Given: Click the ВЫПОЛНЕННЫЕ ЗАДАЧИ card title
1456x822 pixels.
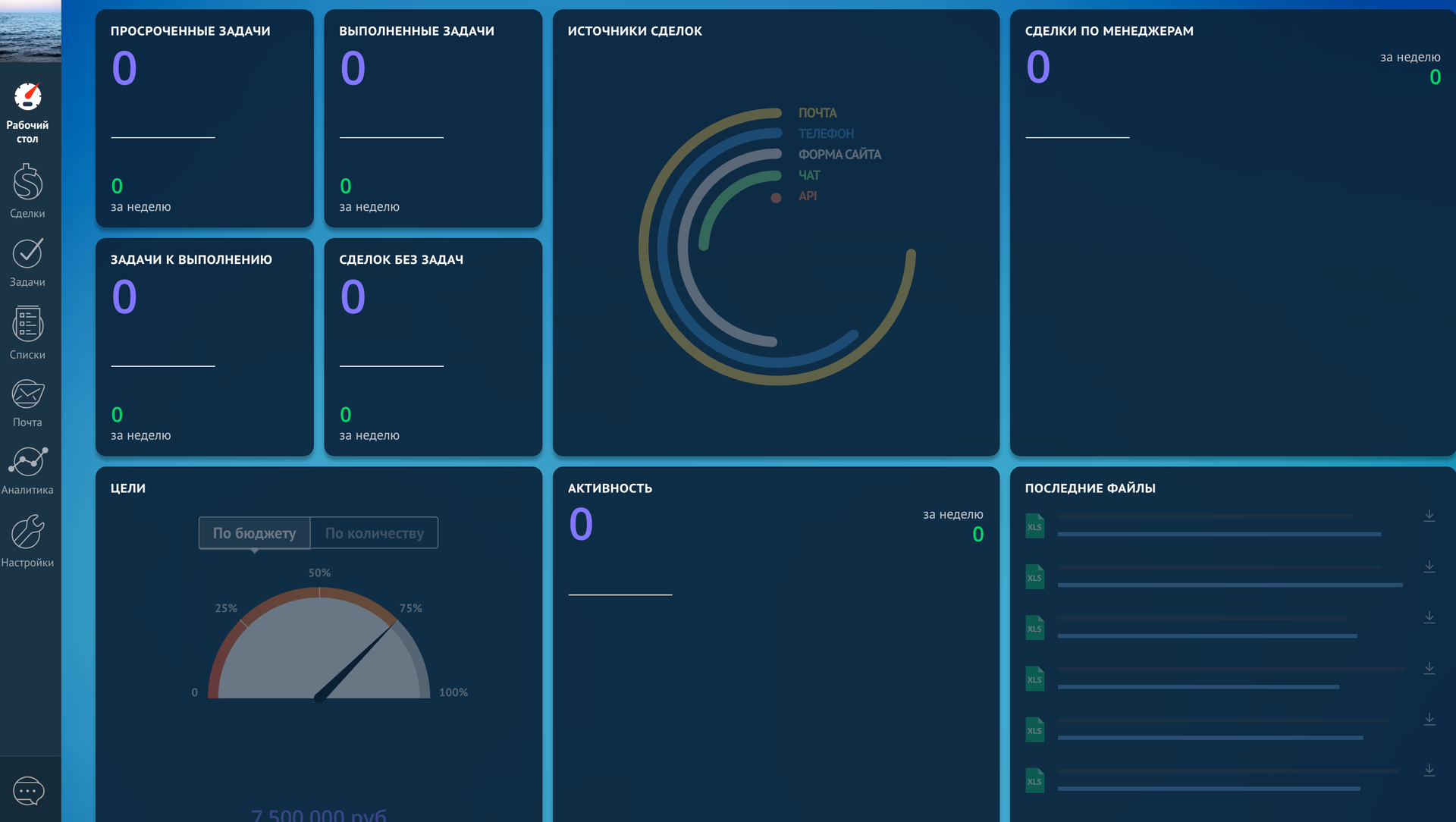Looking at the screenshot, I should [416, 31].
